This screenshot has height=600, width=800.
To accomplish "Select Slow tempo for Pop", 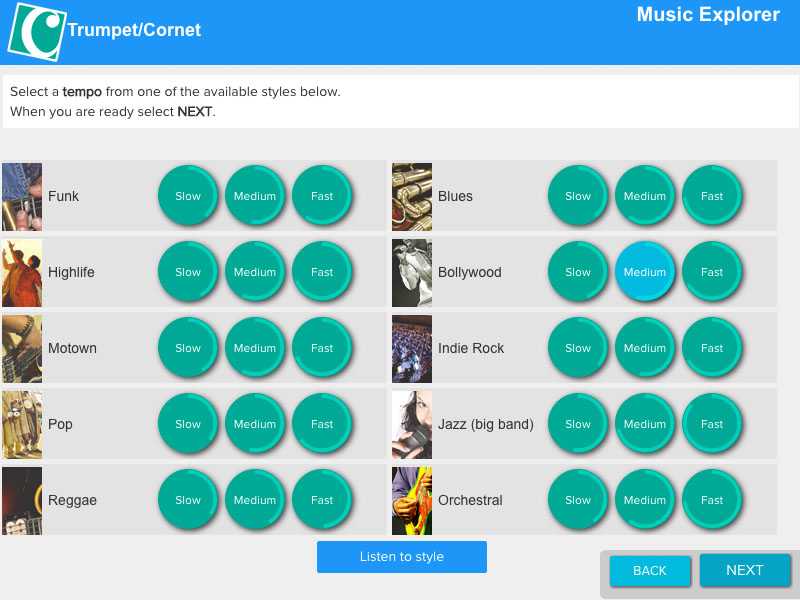I will [x=188, y=423].
